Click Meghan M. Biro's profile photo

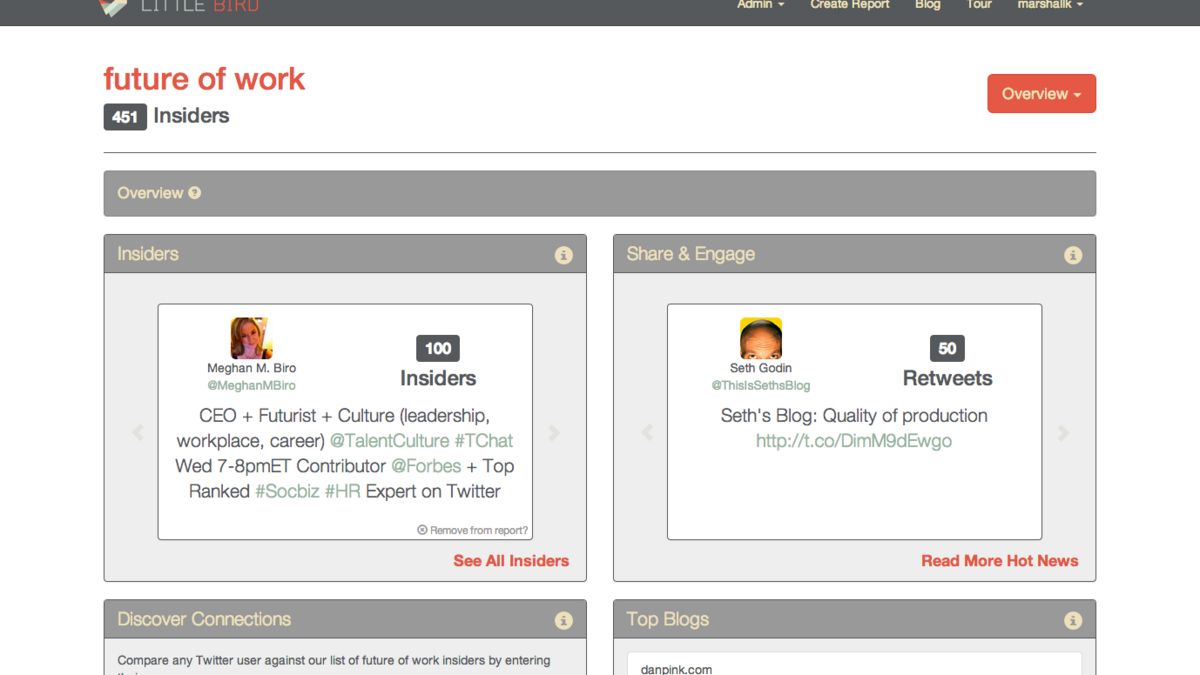(251, 338)
